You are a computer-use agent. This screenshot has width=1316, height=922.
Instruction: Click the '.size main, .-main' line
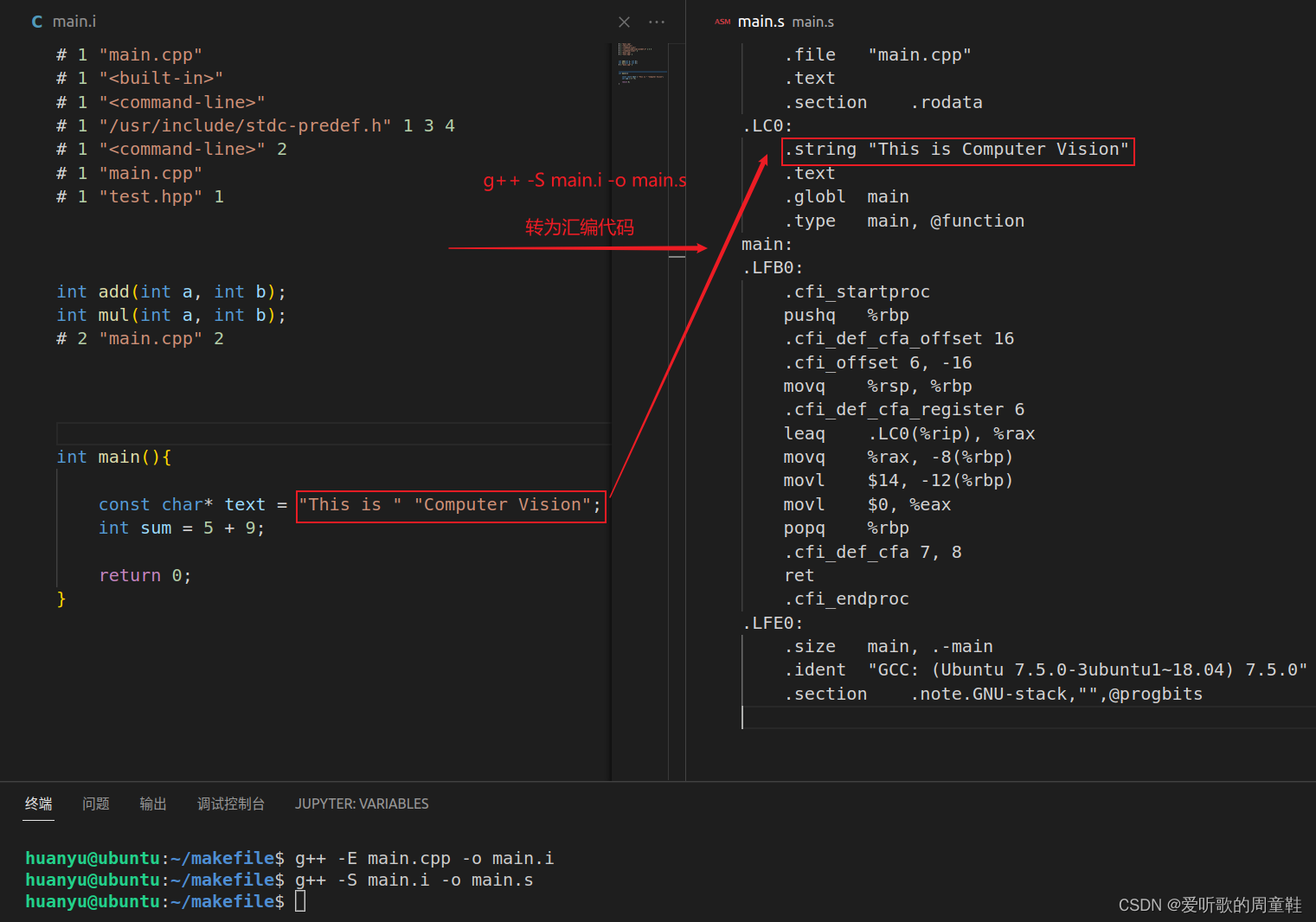click(x=889, y=646)
